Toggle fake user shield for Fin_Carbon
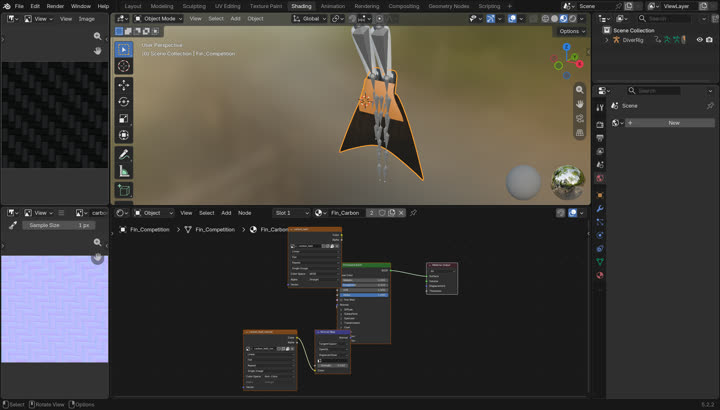 pyautogui.click(x=382, y=213)
